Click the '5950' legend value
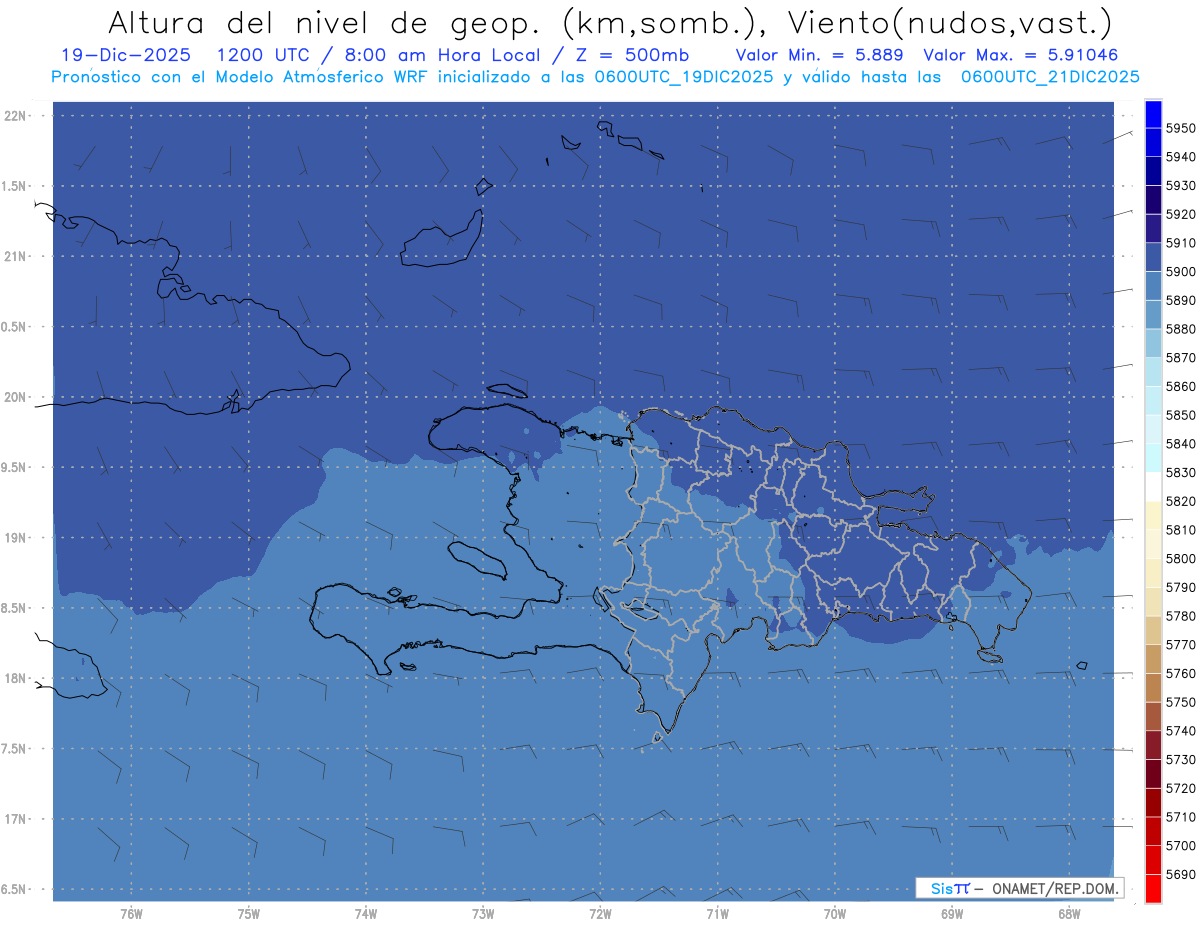This screenshot has width=1200, height=927. click(1181, 128)
